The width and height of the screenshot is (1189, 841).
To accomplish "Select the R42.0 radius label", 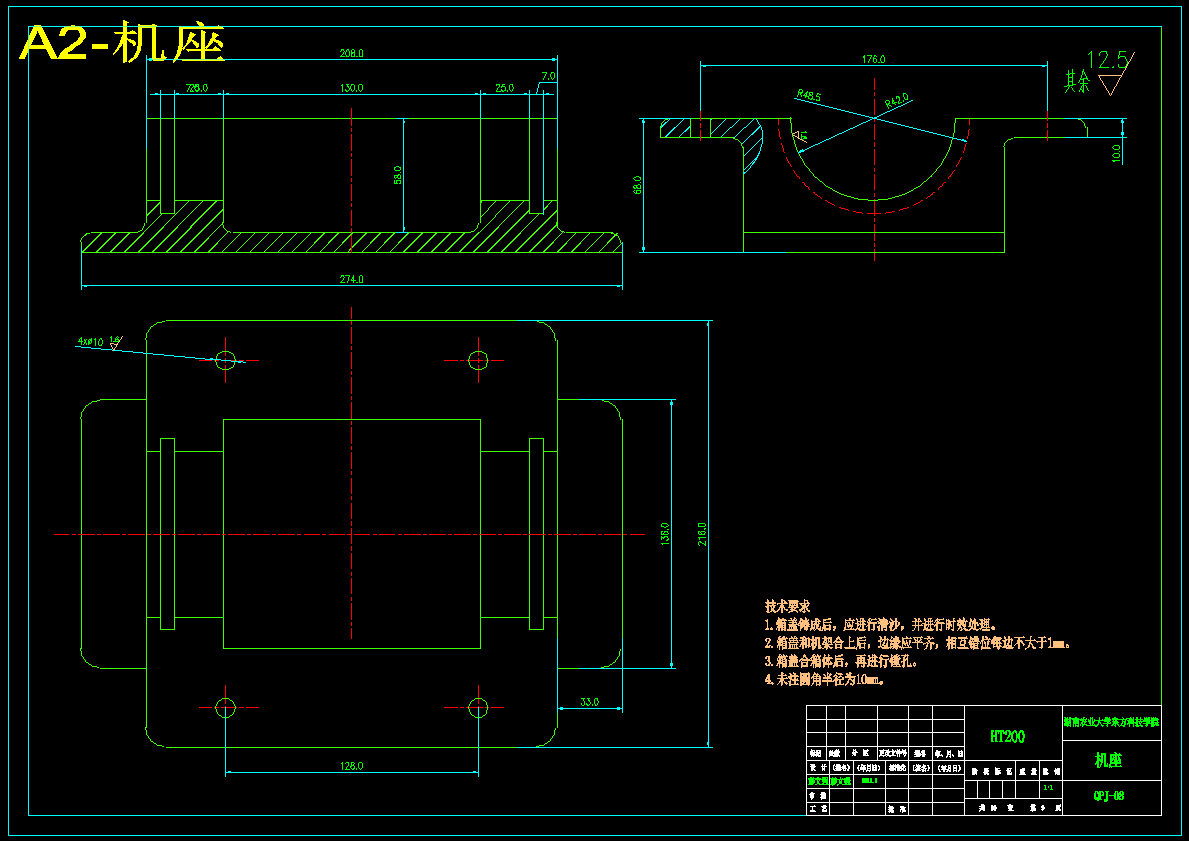I will [x=897, y=100].
